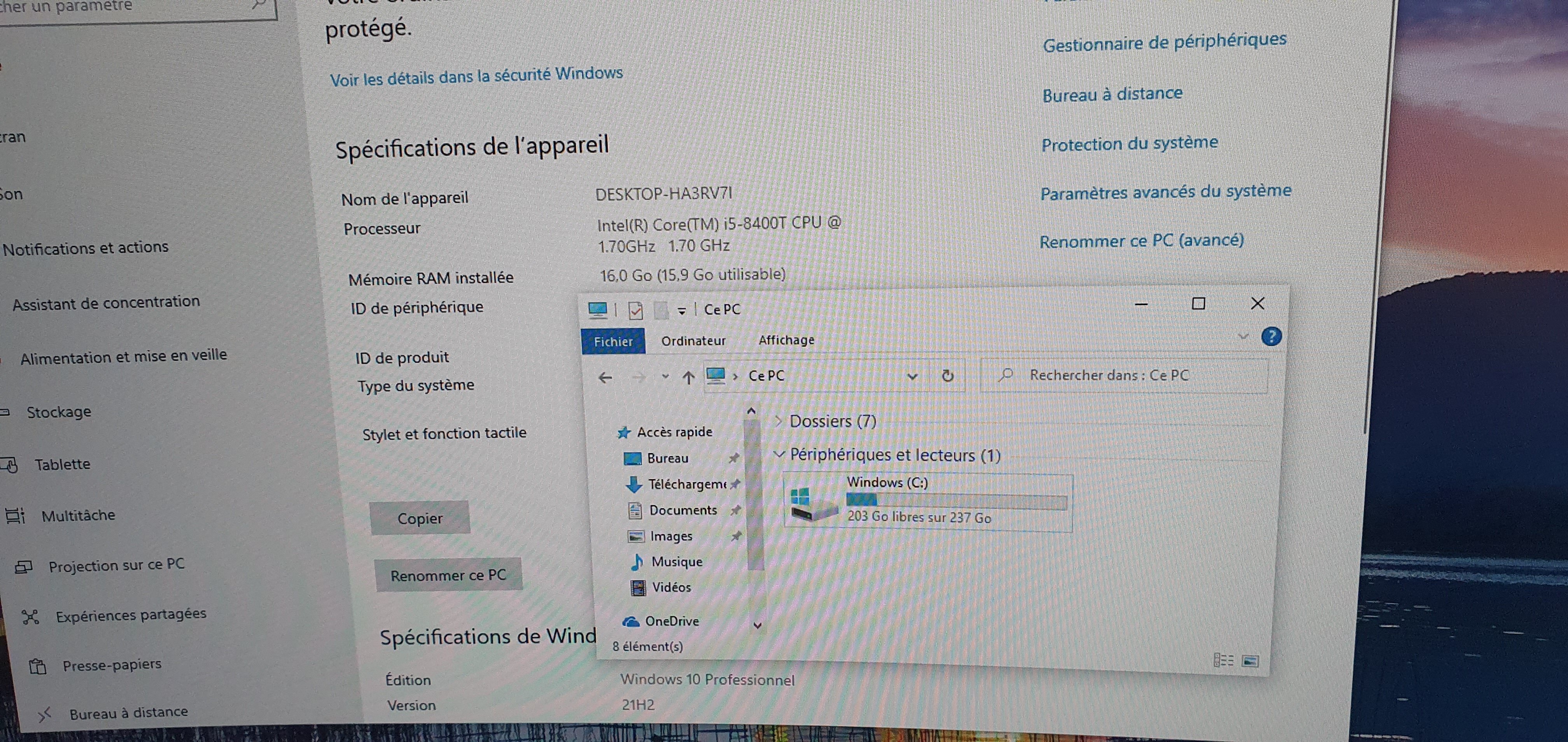Click the Images picture icon
The image size is (1568, 742).
tap(635, 536)
